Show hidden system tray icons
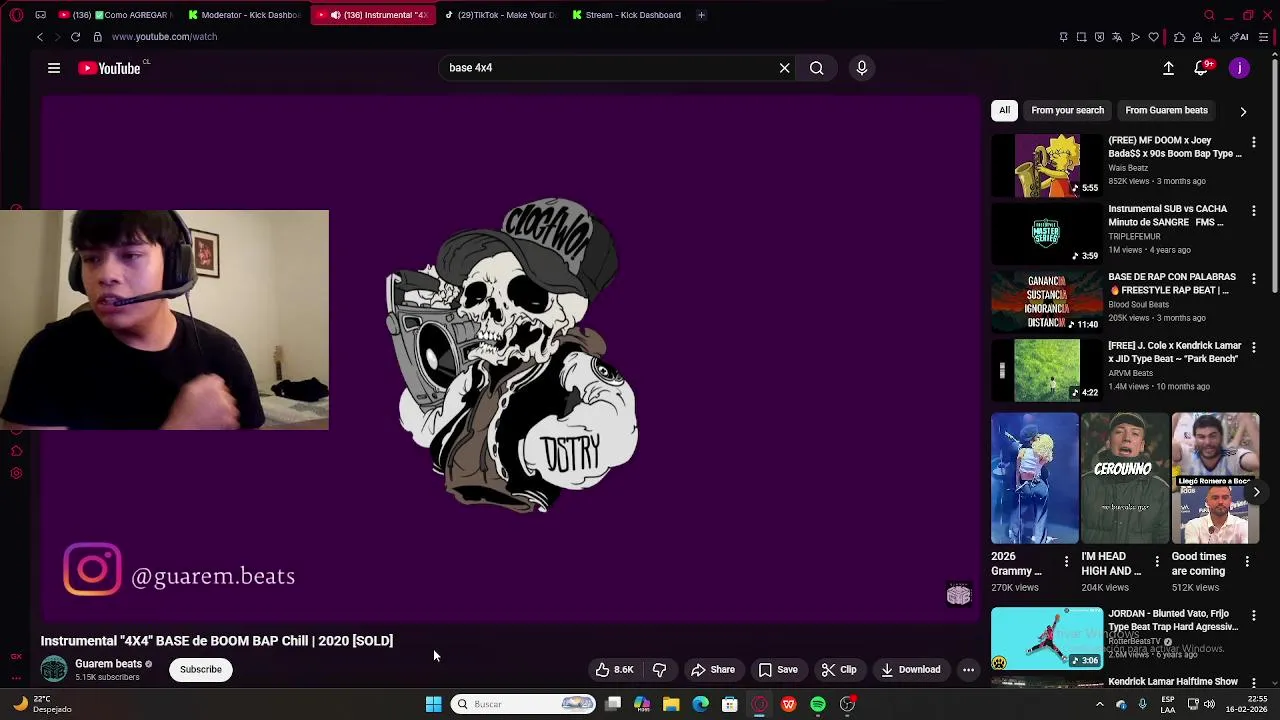 point(1100,704)
